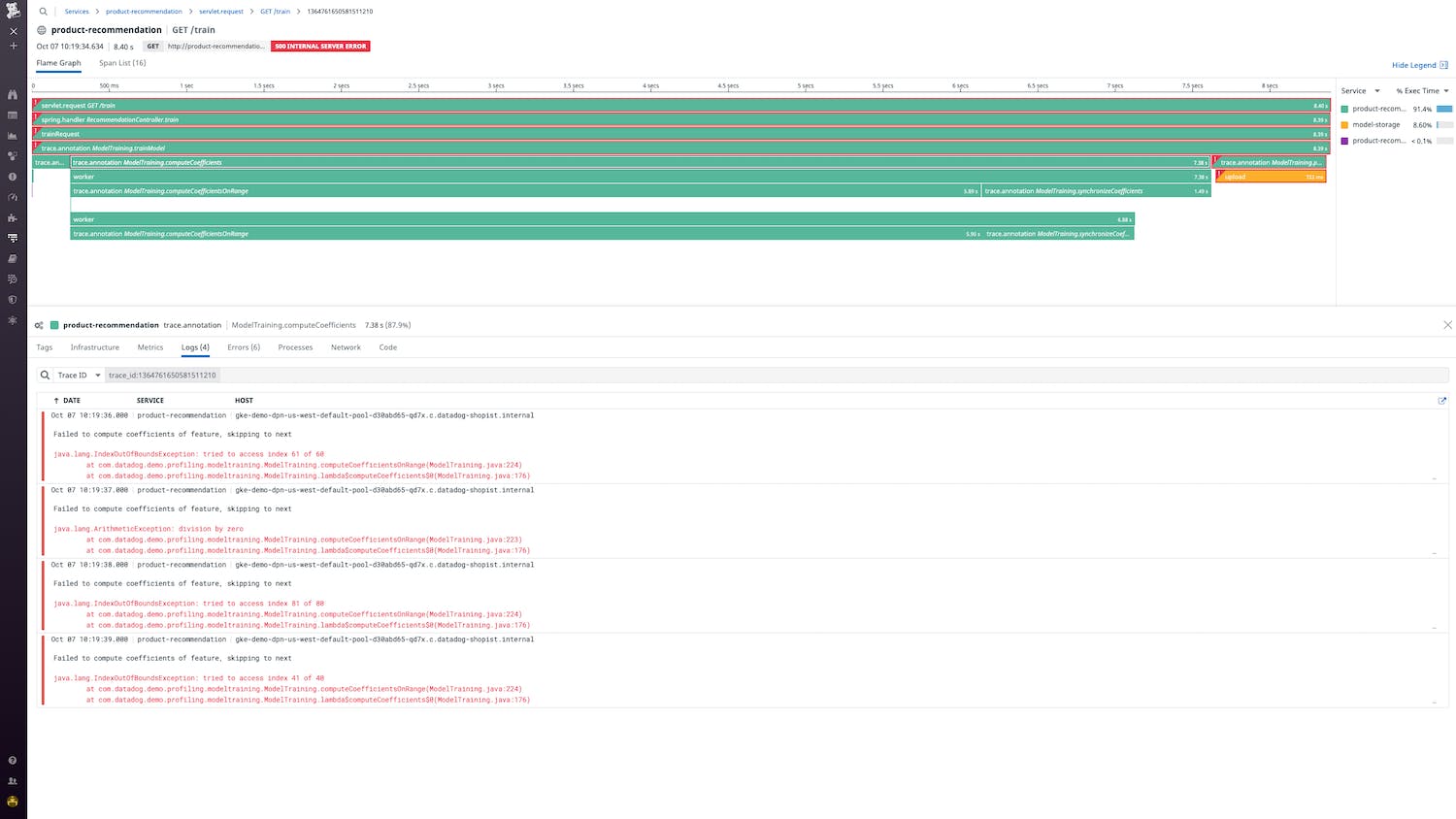This screenshot has height=819, width=1456.
Task: Click the people icon above the dog logo
Action: click(13, 781)
